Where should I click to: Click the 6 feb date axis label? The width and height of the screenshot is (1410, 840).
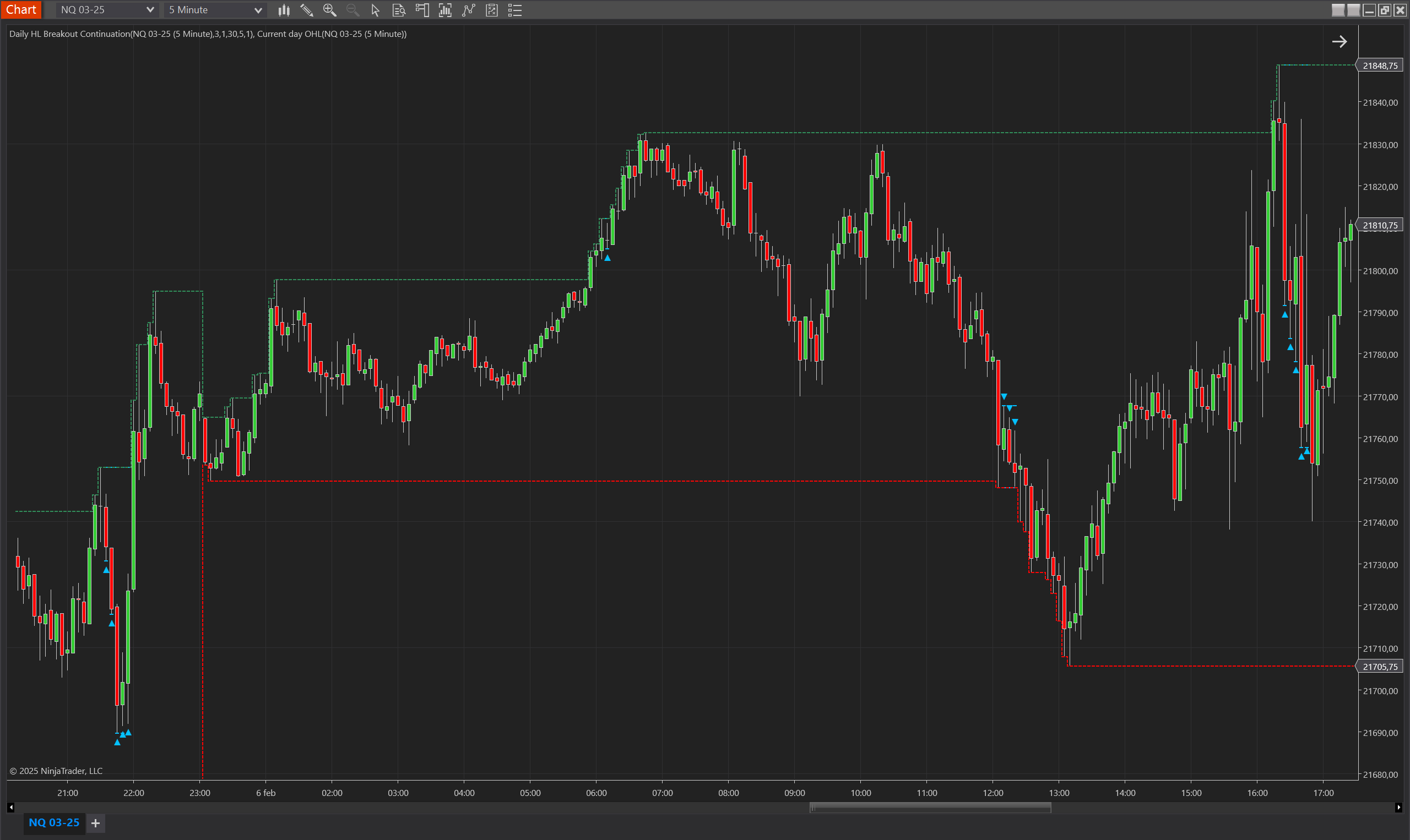point(265,793)
